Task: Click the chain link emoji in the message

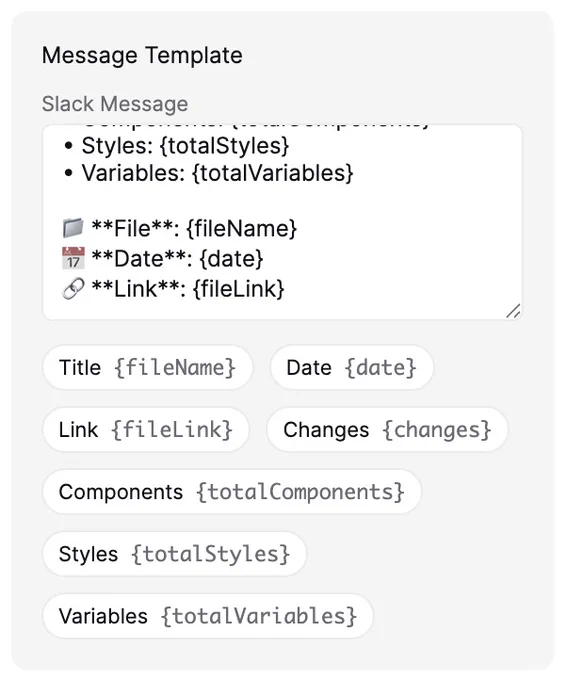Action: click(x=73, y=289)
